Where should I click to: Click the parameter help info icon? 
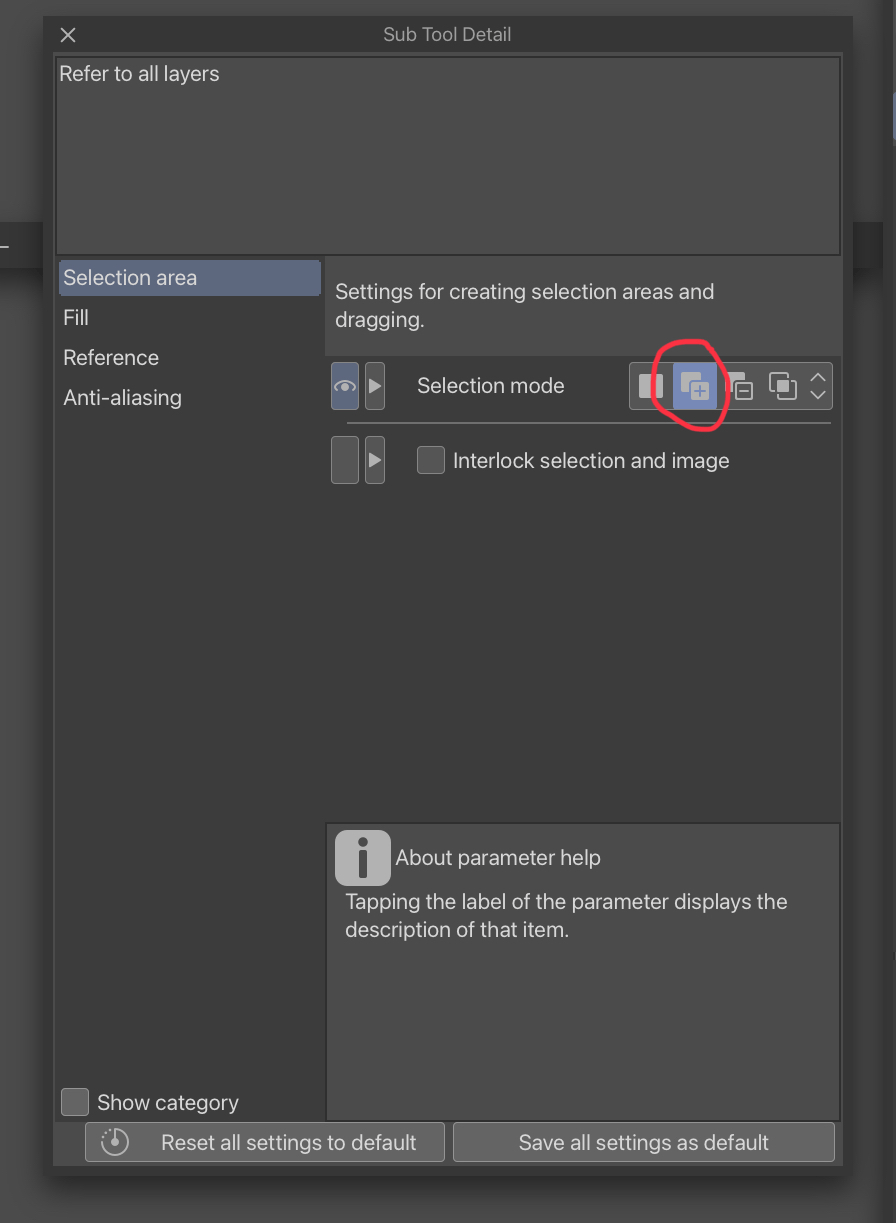362,857
